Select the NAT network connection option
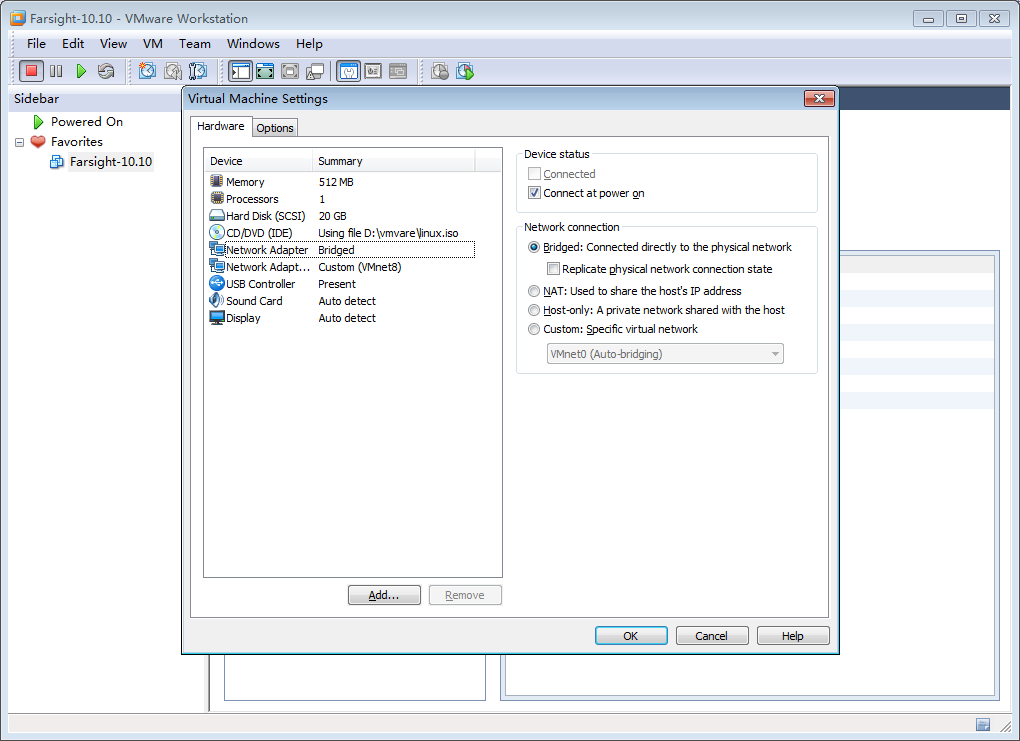 pos(534,291)
